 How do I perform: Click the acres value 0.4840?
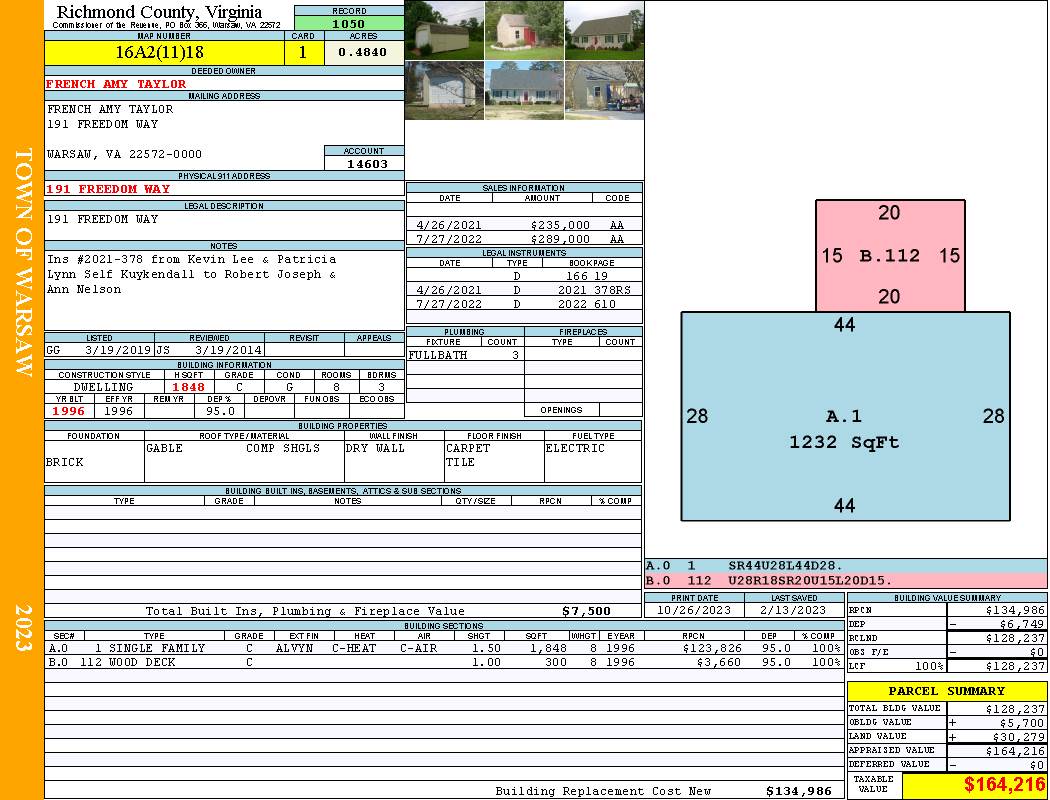(363, 52)
